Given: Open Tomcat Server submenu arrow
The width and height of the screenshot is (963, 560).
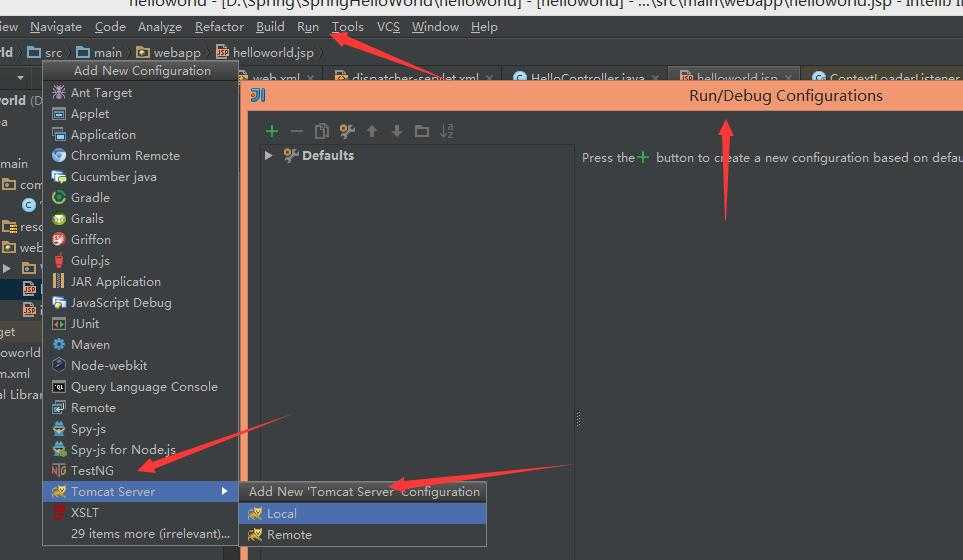Looking at the screenshot, I should pyautogui.click(x=225, y=491).
